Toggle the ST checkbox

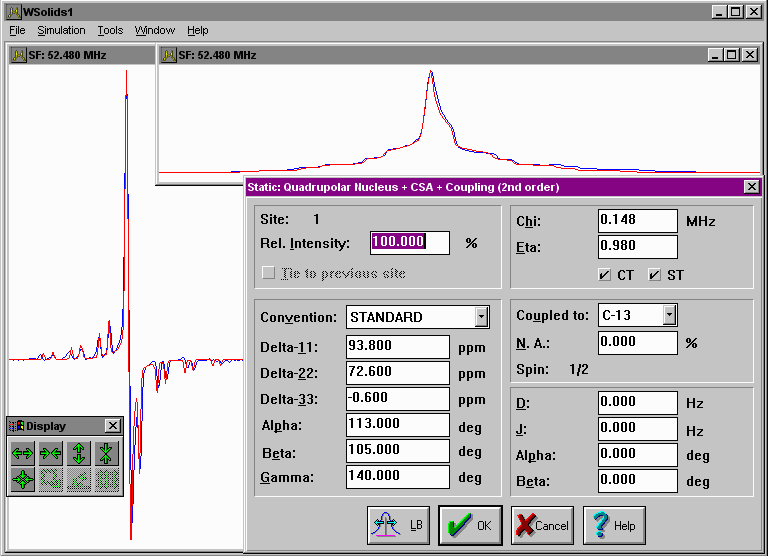(x=655, y=275)
